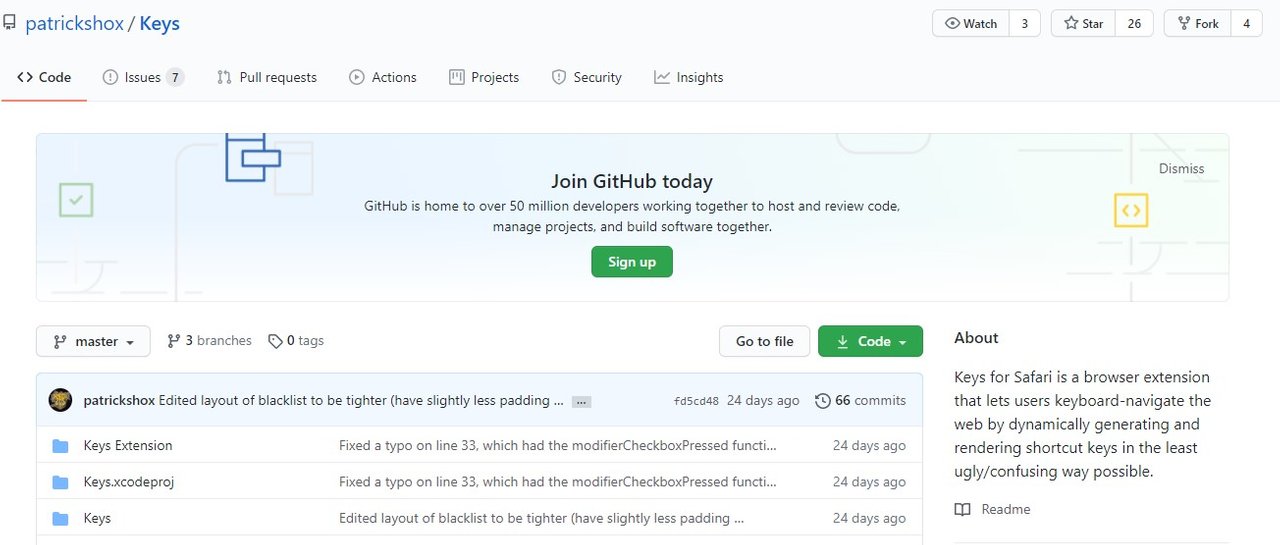1280x545 pixels.
Task: Click "24 days ago" in commit bar
Action: click(763, 400)
